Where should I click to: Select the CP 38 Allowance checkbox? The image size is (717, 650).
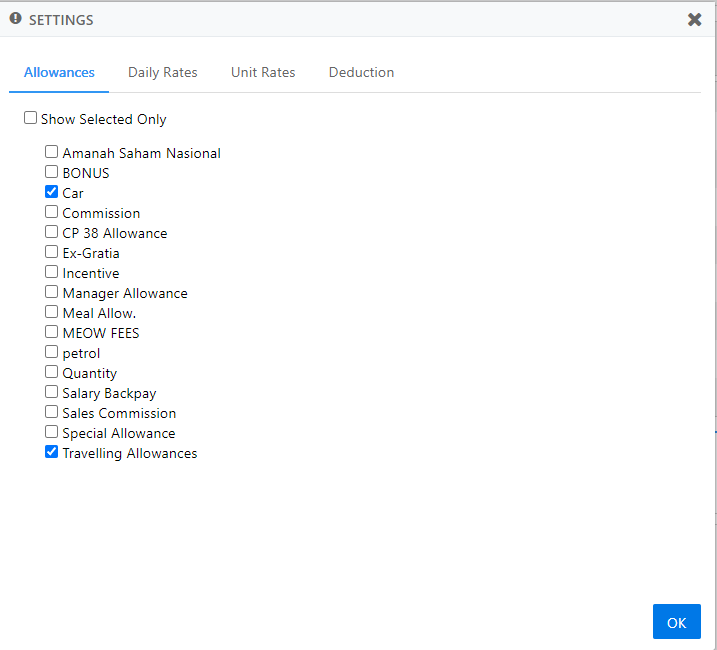click(51, 232)
